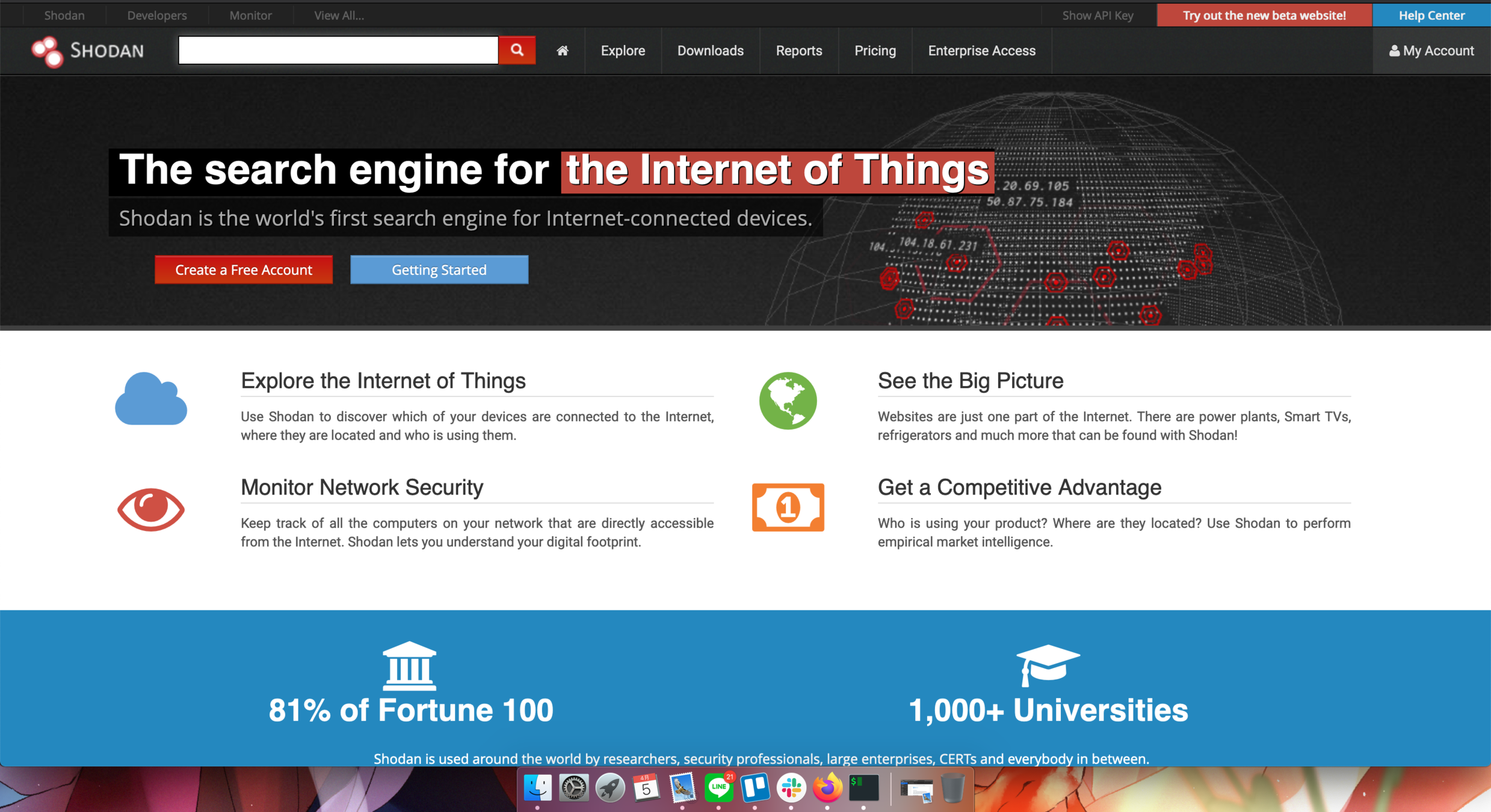Viewport: 1491px width, 812px height.
Task: Click the blue cloud icon
Action: (x=150, y=399)
